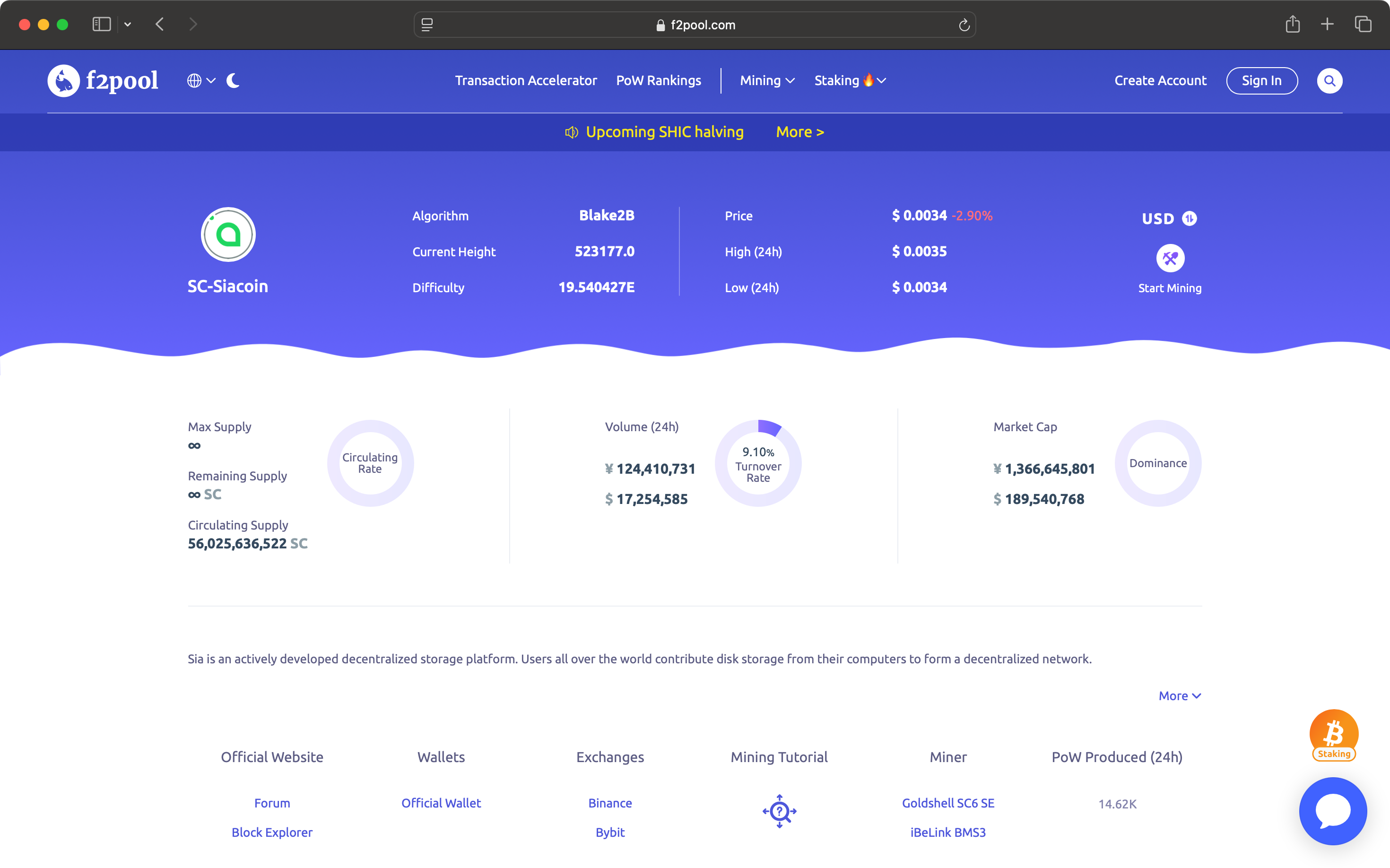
Task: Toggle dark mode moon icon
Action: tap(233, 80)
